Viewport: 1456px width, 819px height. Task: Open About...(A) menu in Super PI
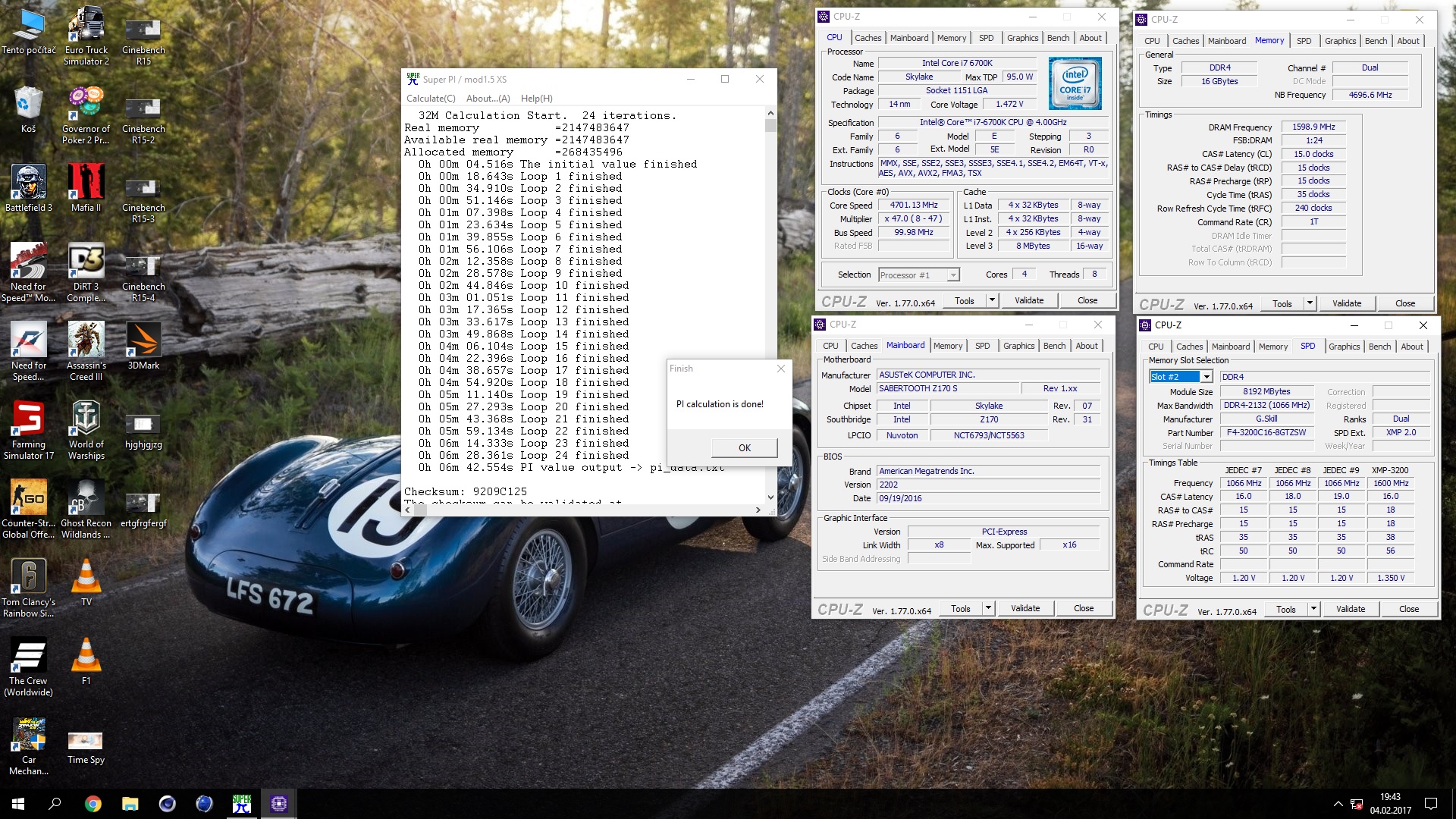[x=488, y=99]
